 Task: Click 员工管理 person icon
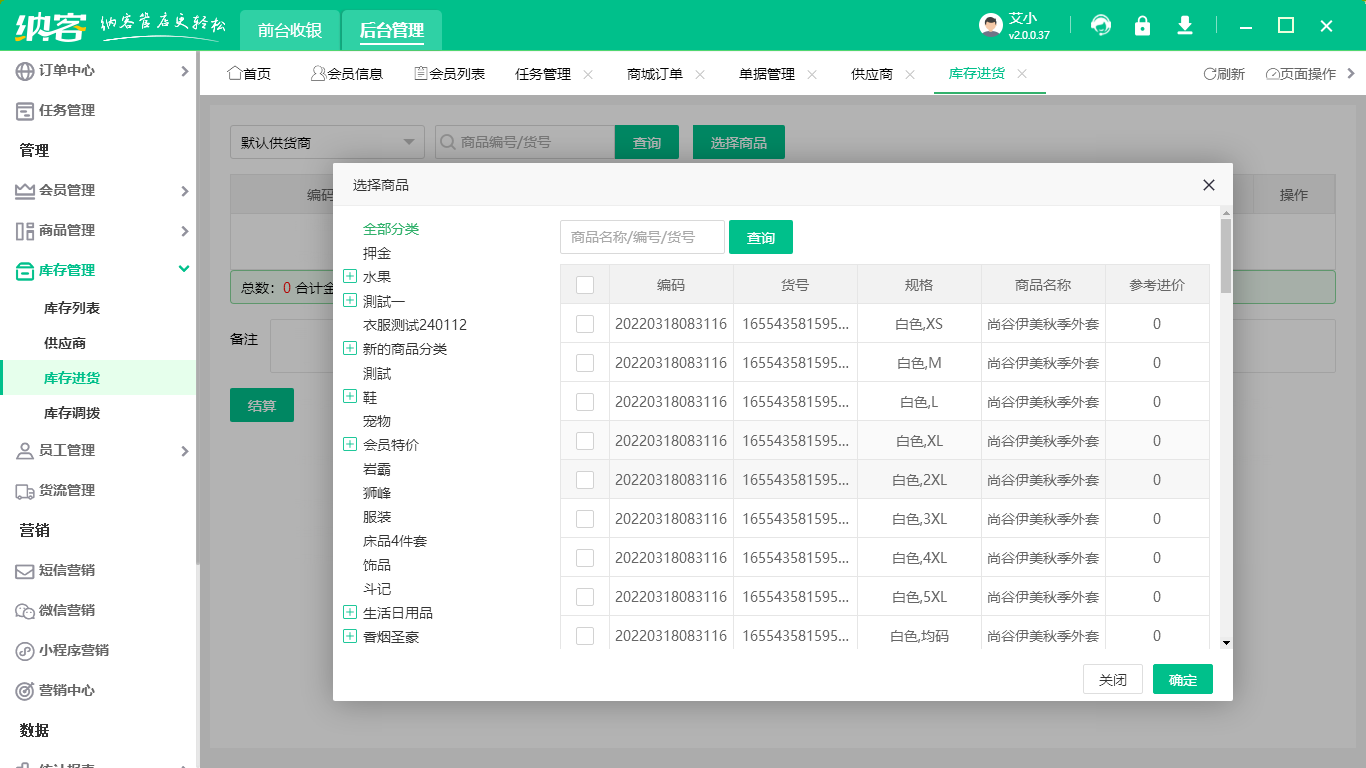25,450
